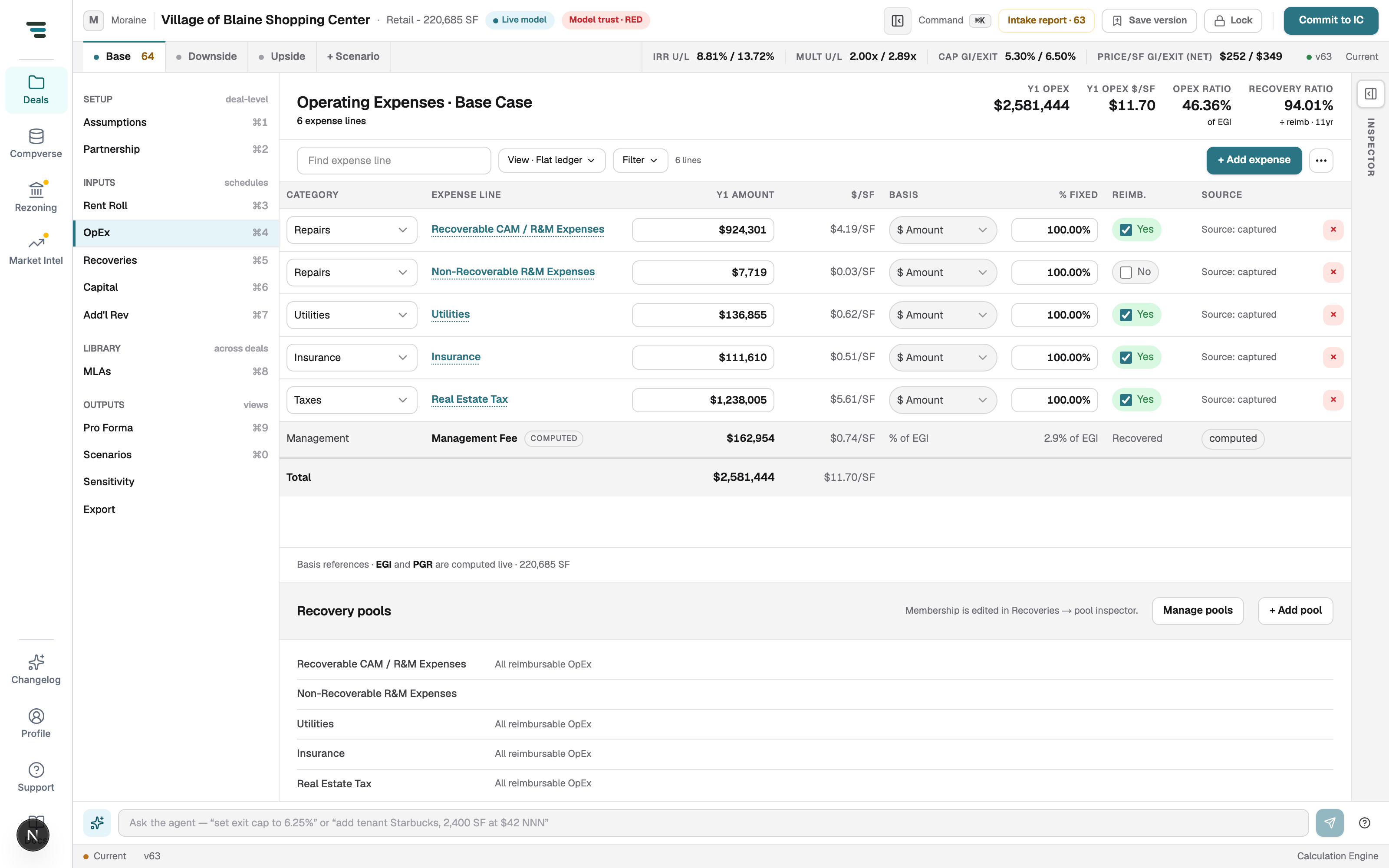Switch to the Upside scenario tab
The width and height of the screenshot is (1389, 868).
(282, 56)
